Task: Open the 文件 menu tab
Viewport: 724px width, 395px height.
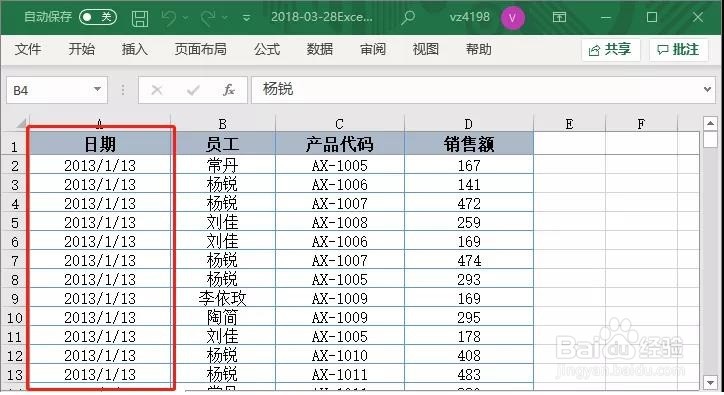Action: click(x=28, y=49)
